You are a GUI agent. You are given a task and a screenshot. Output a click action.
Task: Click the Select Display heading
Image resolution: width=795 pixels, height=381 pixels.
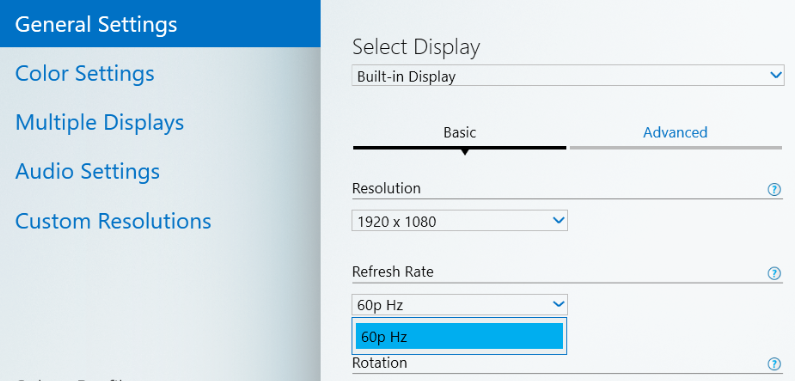pyautogui.click(x=416, y=47)
